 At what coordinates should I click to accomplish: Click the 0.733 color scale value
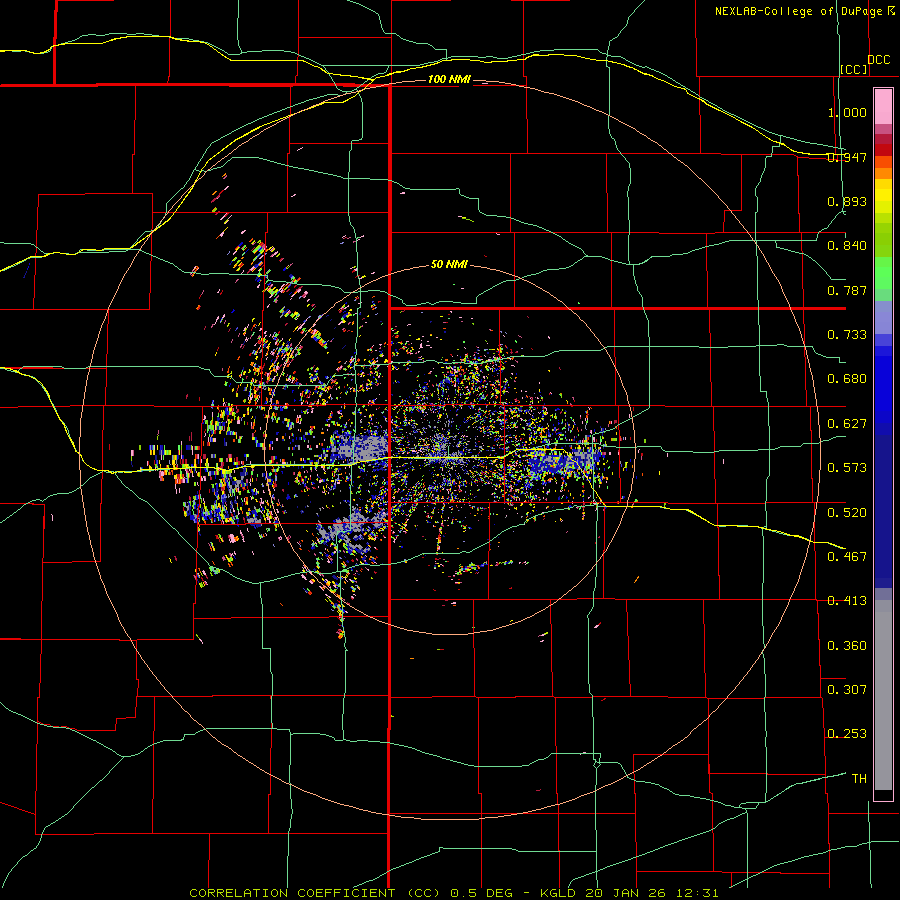[847, 335]
